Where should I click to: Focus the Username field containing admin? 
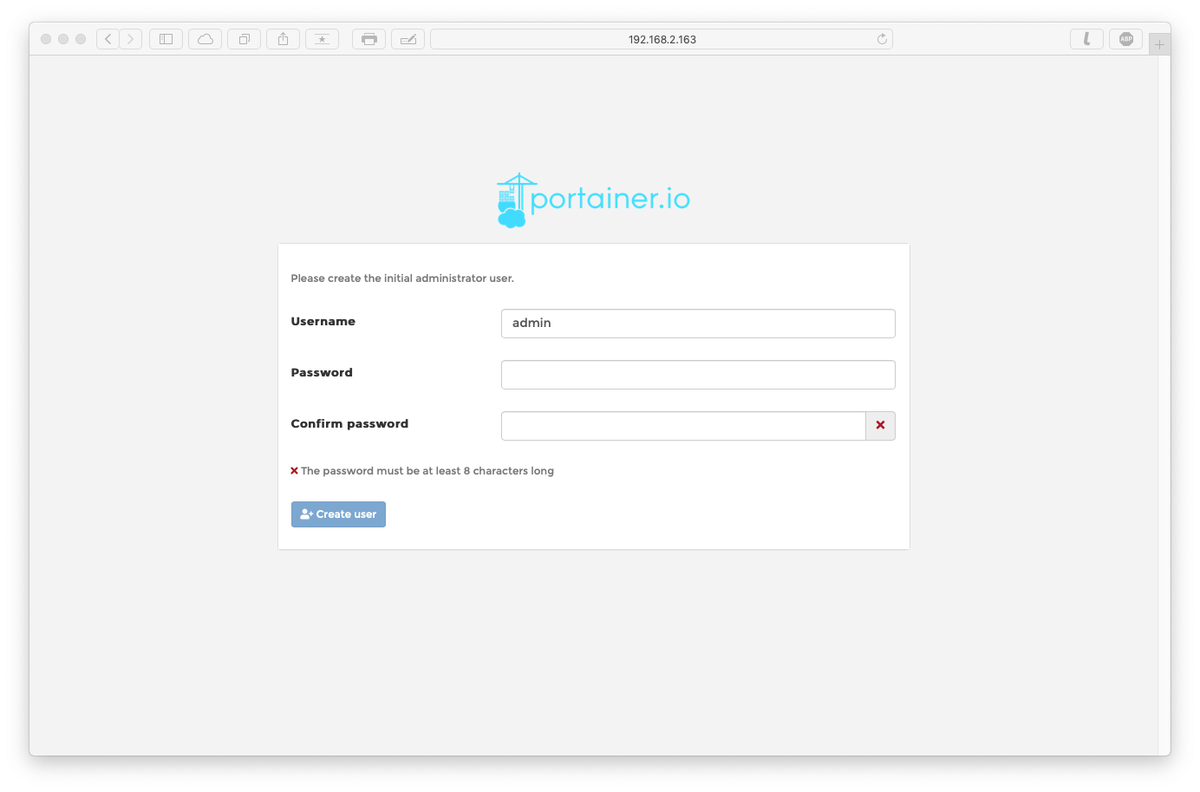[698, 323]
